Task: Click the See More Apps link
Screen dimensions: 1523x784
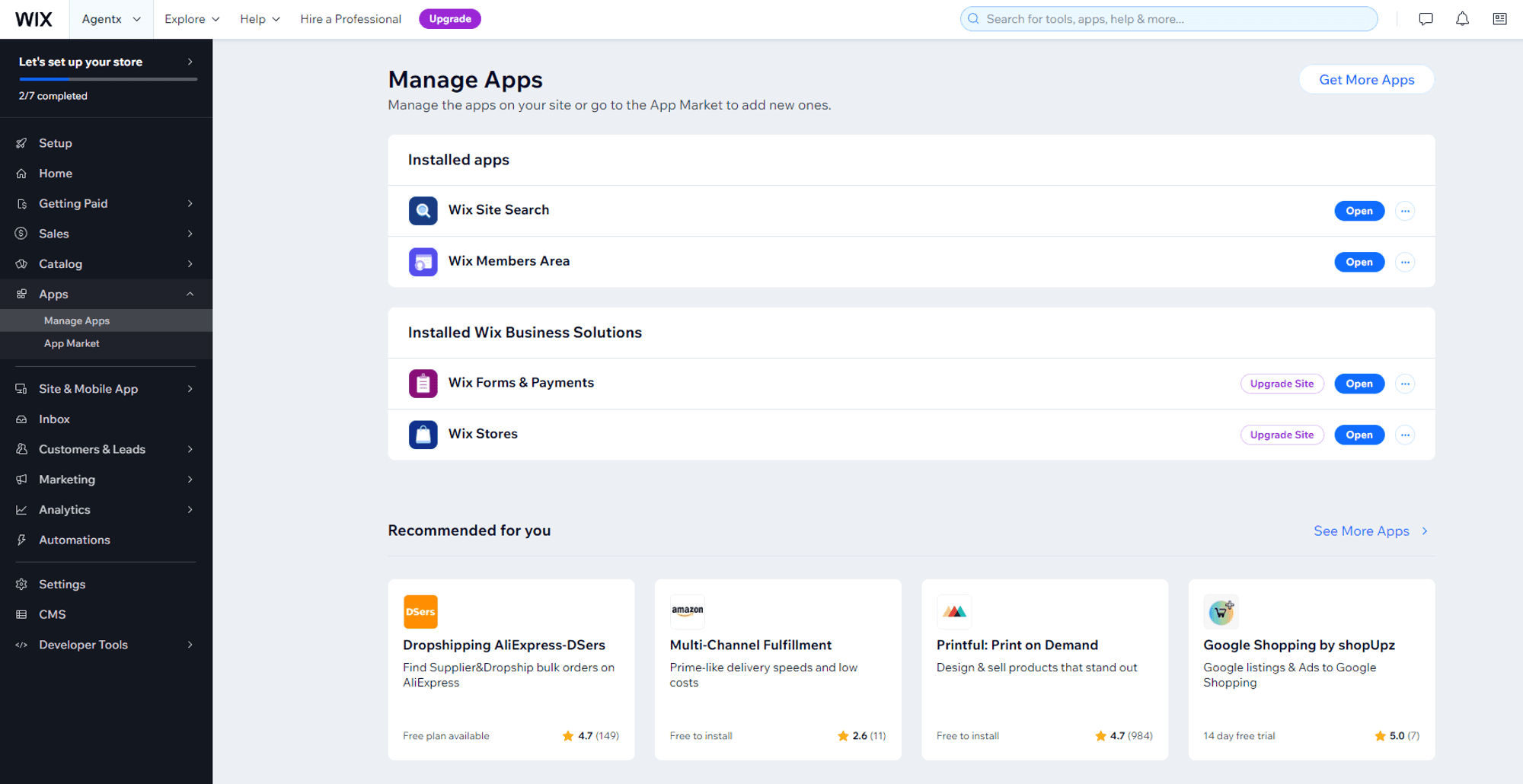Action: point(1371,531)
